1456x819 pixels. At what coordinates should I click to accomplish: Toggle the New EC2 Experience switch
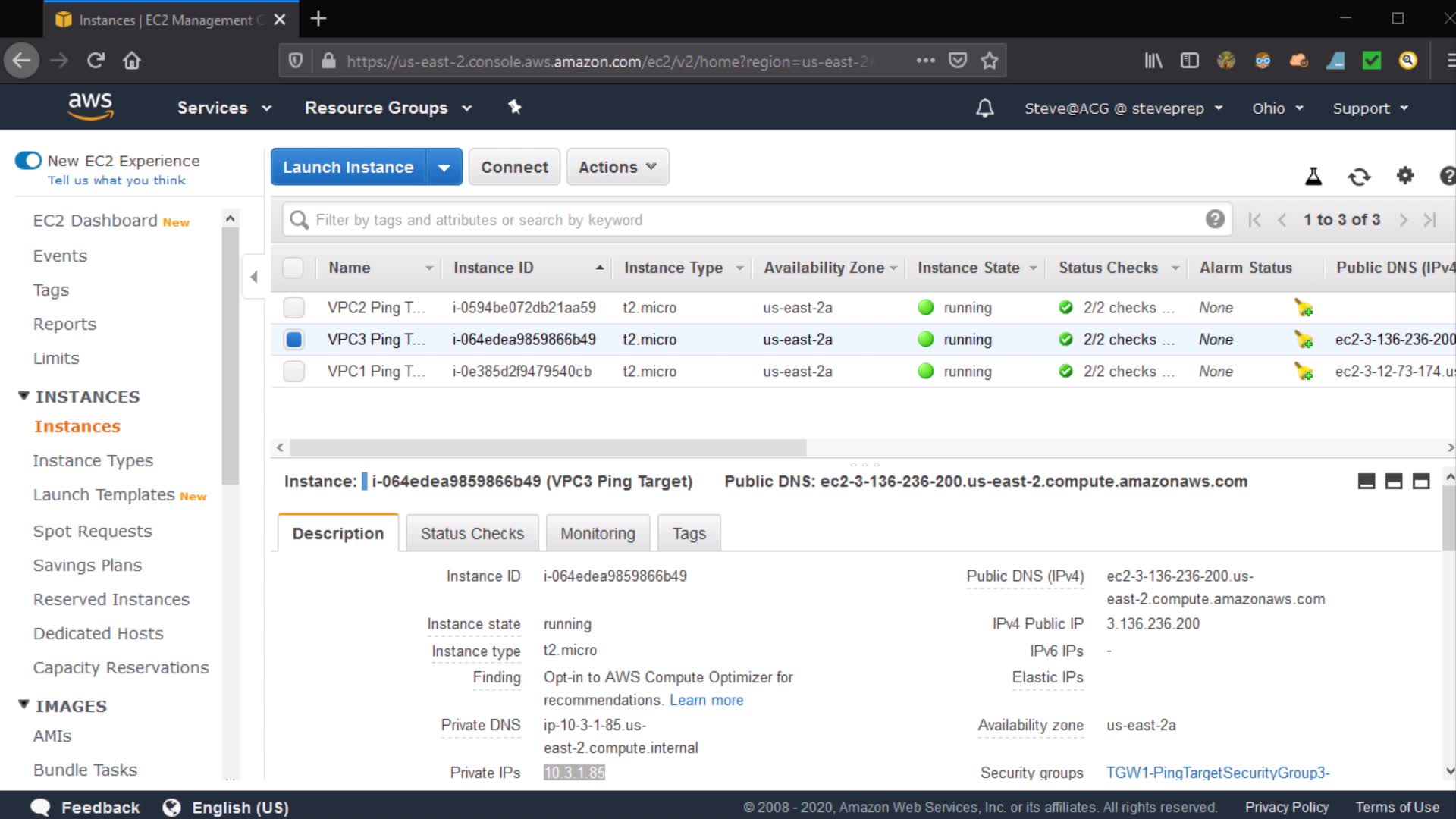(x=29, y=161)
